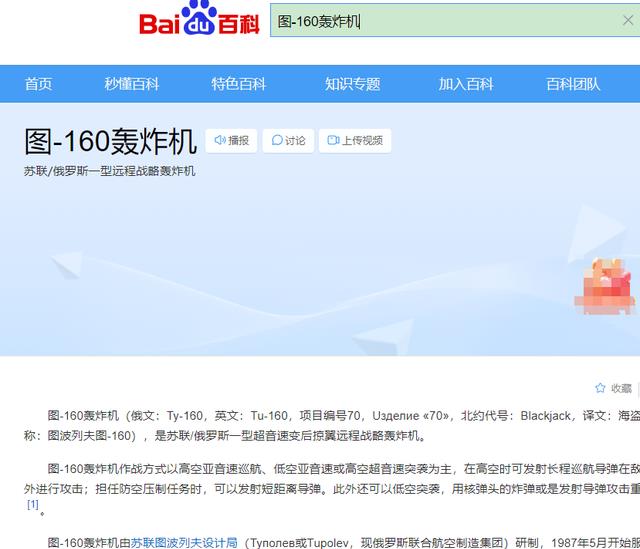640x549 pixels.
Task: Click the pixelated gift image at the banner's right edge
Action: coord(605,286)
